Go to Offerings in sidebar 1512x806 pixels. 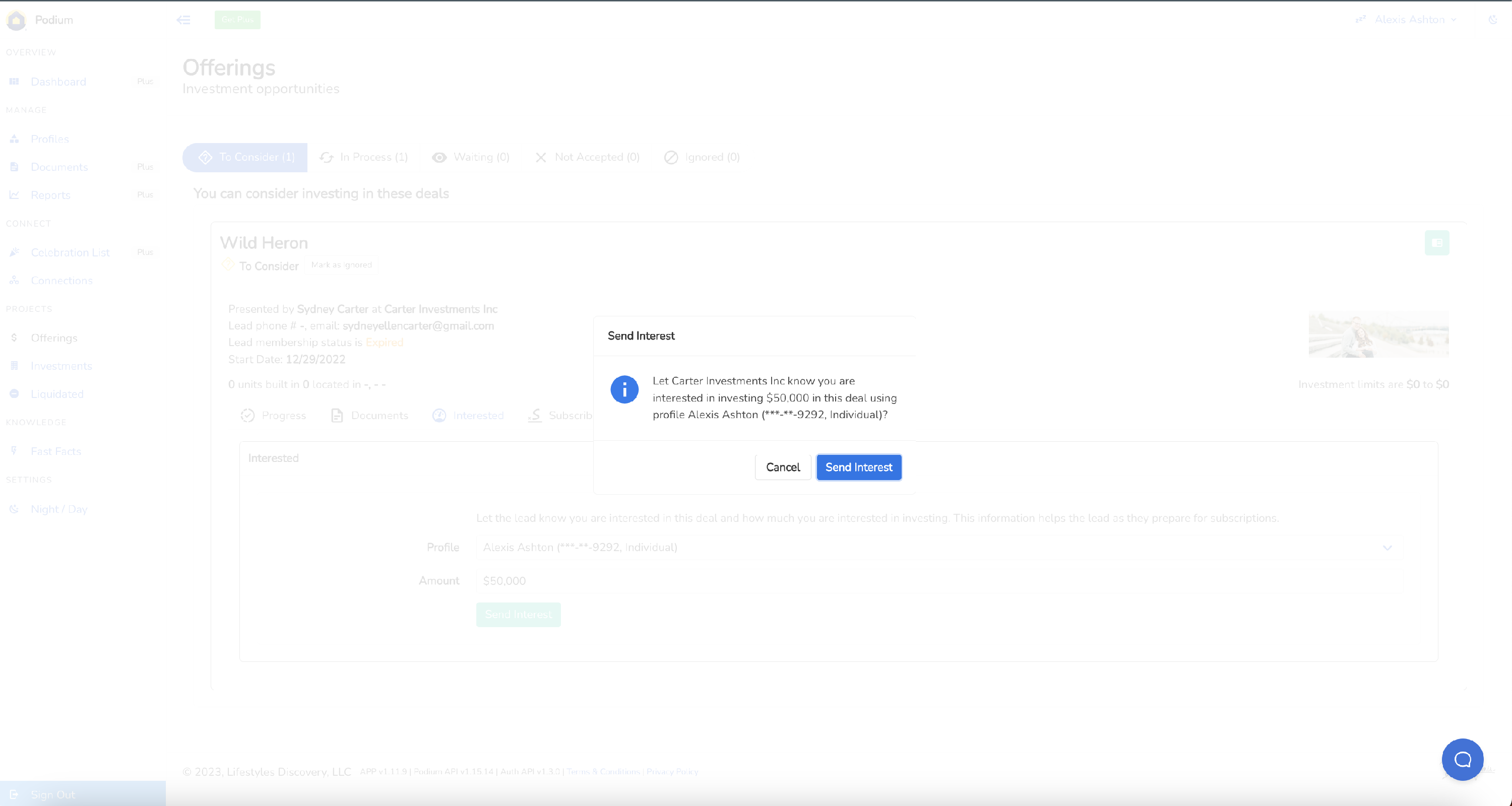(x=54, y=338)
